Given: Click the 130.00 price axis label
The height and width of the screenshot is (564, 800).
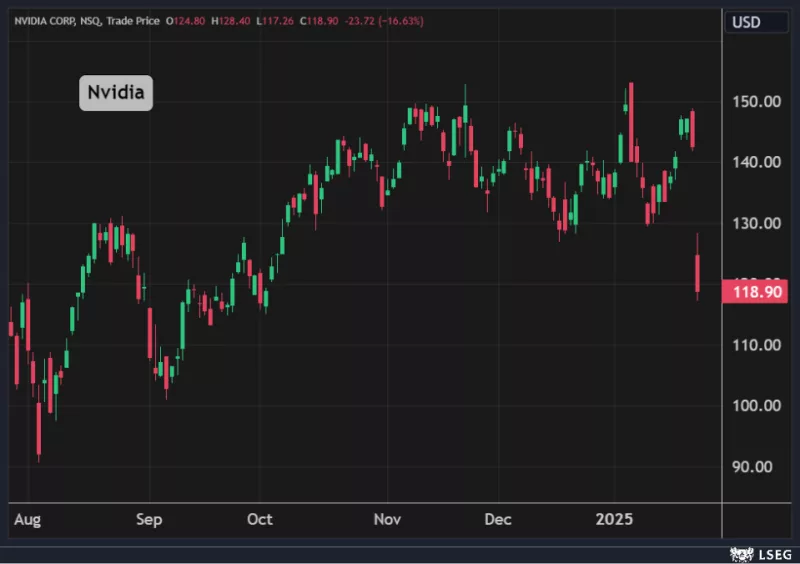Looking at the screenshot, I should tap(756, 224).
